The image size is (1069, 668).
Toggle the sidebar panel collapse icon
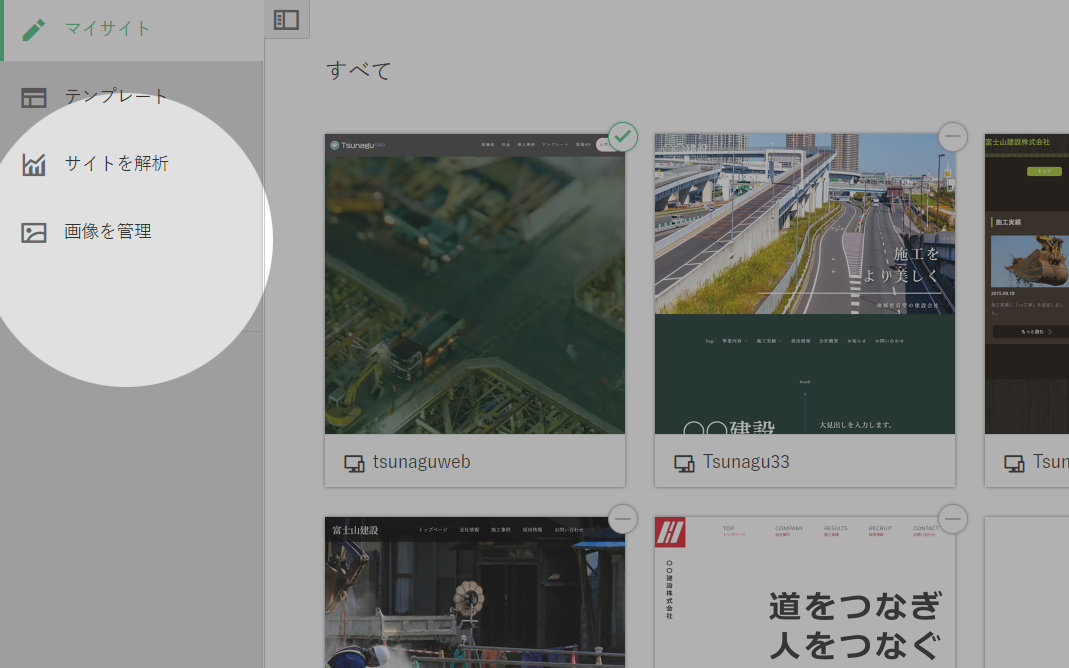click(287, 19)
